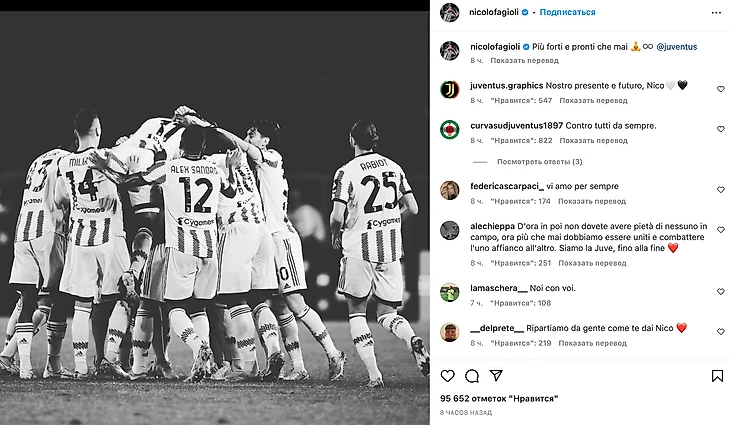This screenshot has width=730, height=425.
Task: Like juventus.graphics comment heart
Action: pyautogui.click(x=720, y=89)
